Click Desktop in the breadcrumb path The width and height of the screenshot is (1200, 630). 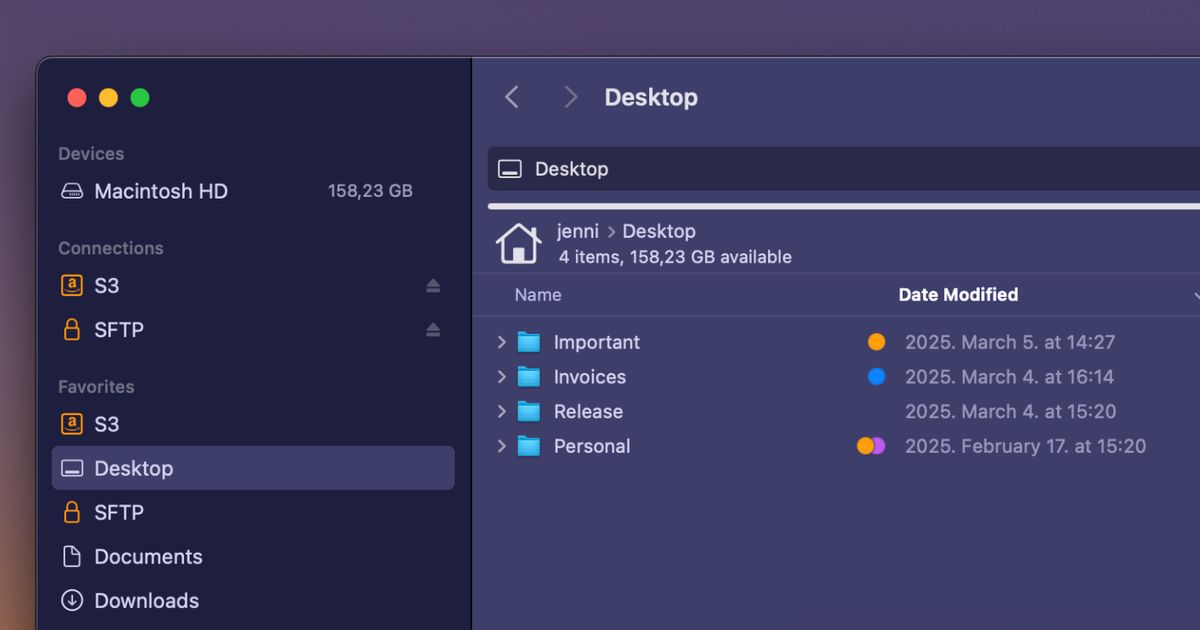point(659,231)
